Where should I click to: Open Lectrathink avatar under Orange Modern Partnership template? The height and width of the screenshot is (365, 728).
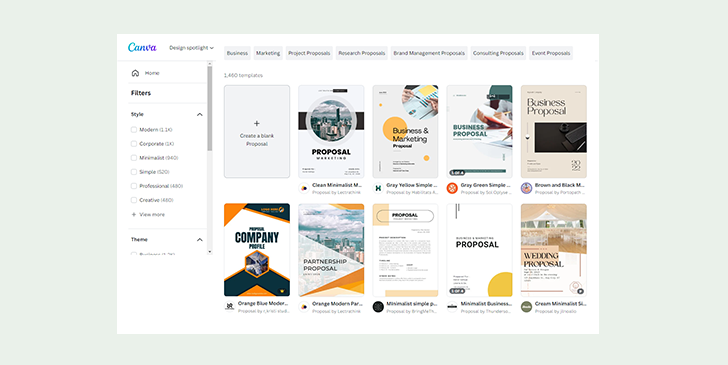tap(304, 306)
